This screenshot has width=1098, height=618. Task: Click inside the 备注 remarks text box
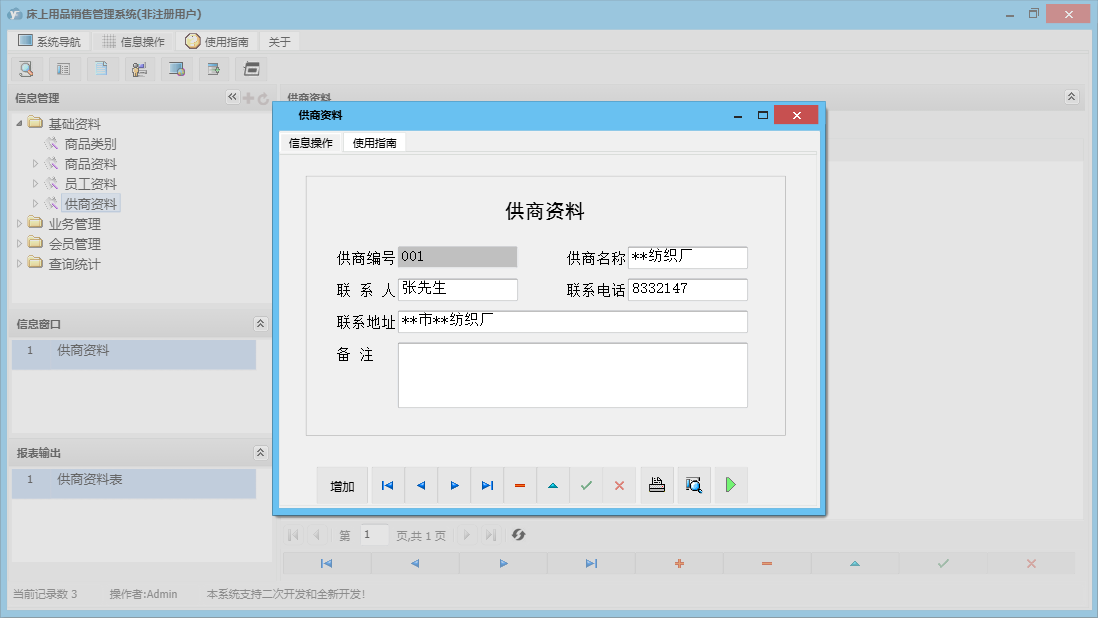(x=572, y=375)
